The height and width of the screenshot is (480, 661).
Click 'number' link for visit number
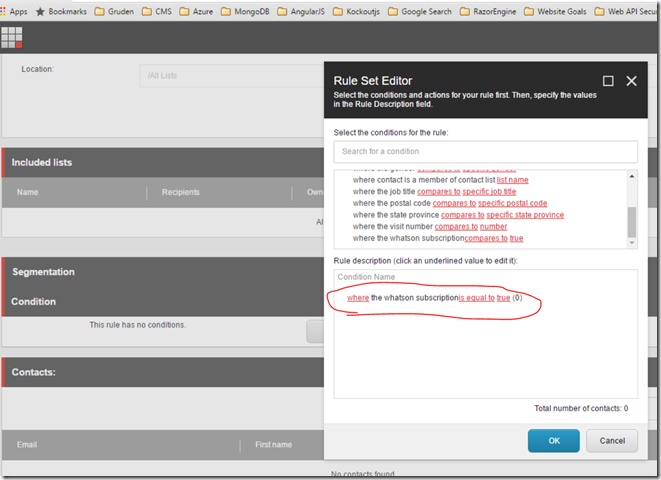[x=493, y=227]
